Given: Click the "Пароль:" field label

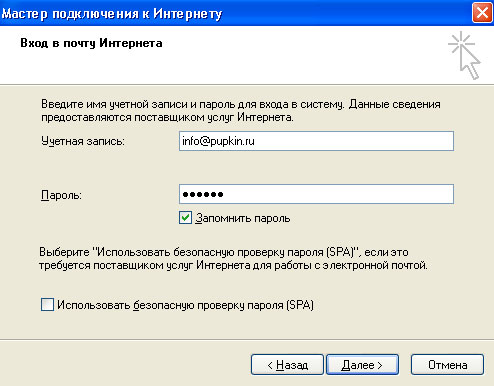Looking at the screenshot, I should coord(61,195).
